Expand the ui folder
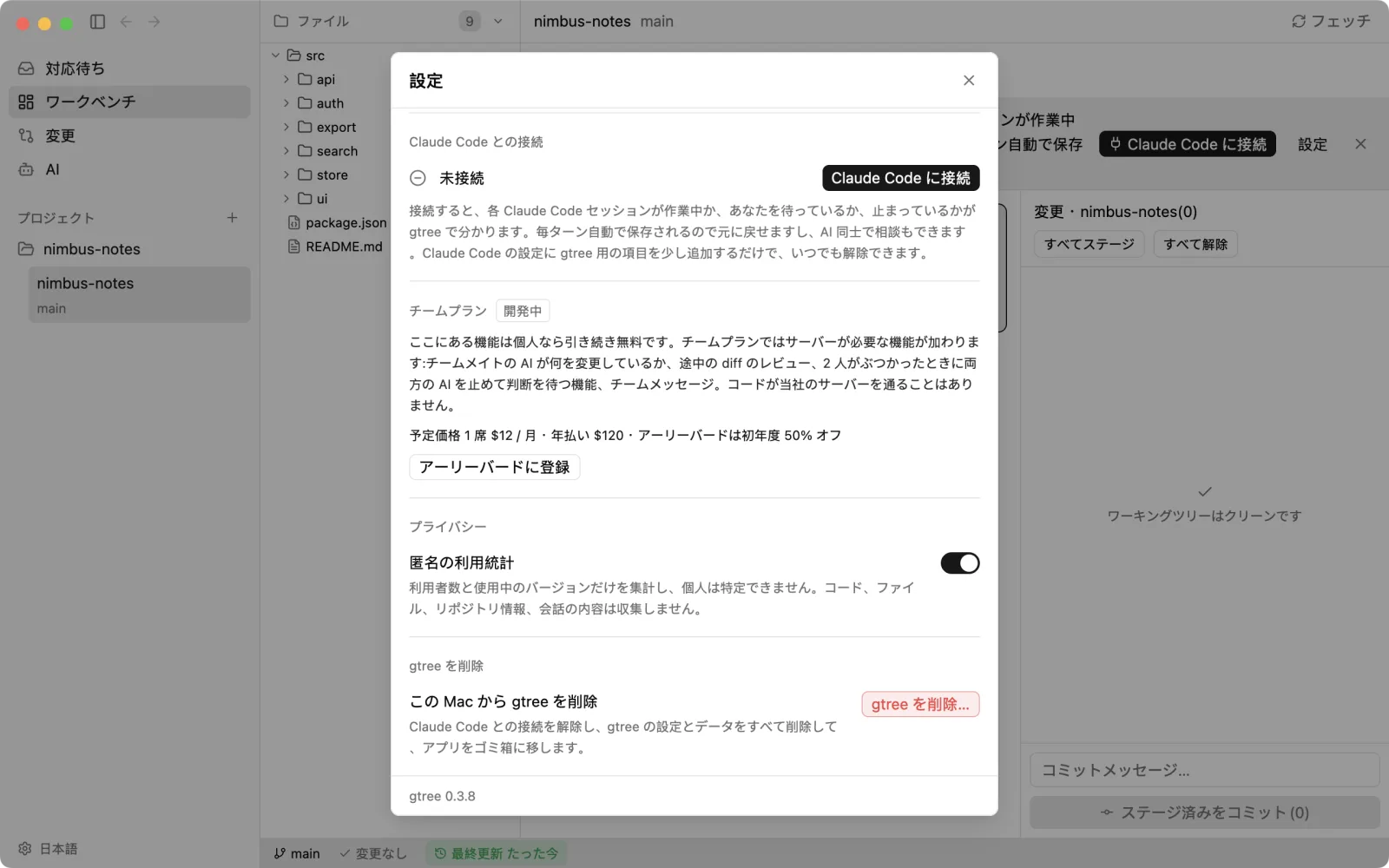This screenshot has width=1389, height=868. click(x=286, y=199)
